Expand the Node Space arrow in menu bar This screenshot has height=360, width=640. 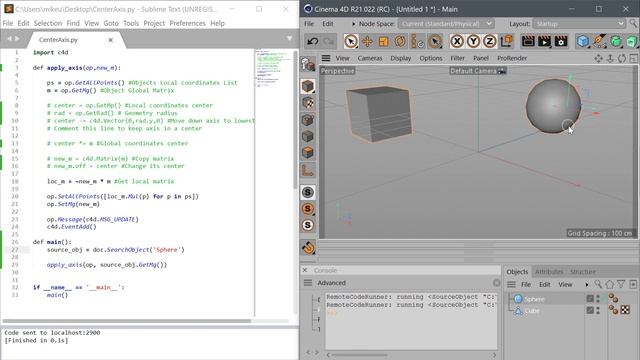353,24
